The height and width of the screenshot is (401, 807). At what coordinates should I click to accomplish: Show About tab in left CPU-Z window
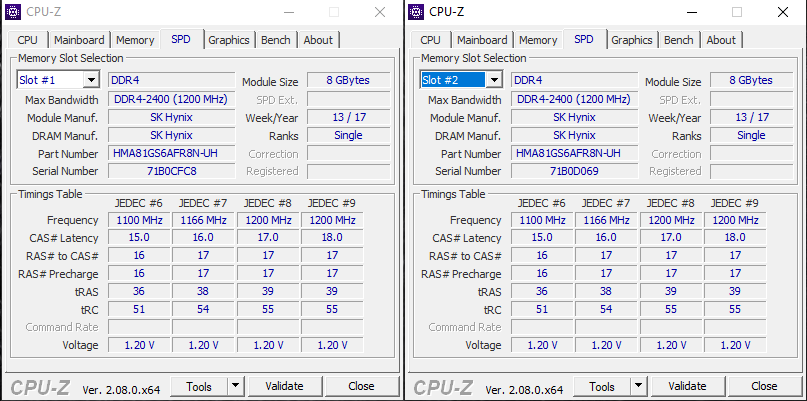click(318, 40)
